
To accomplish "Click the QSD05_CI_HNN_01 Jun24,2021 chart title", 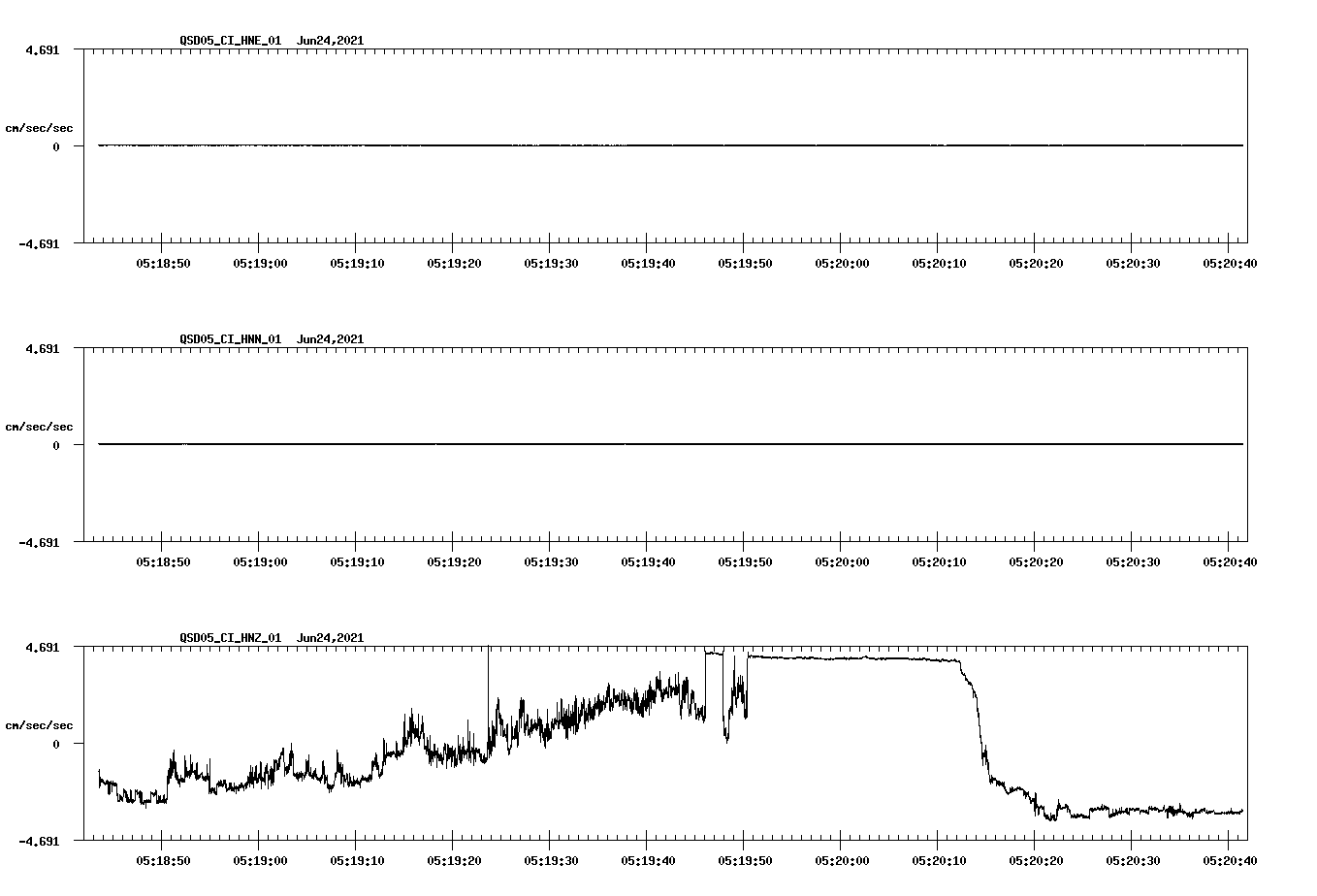I will (272, 339).
